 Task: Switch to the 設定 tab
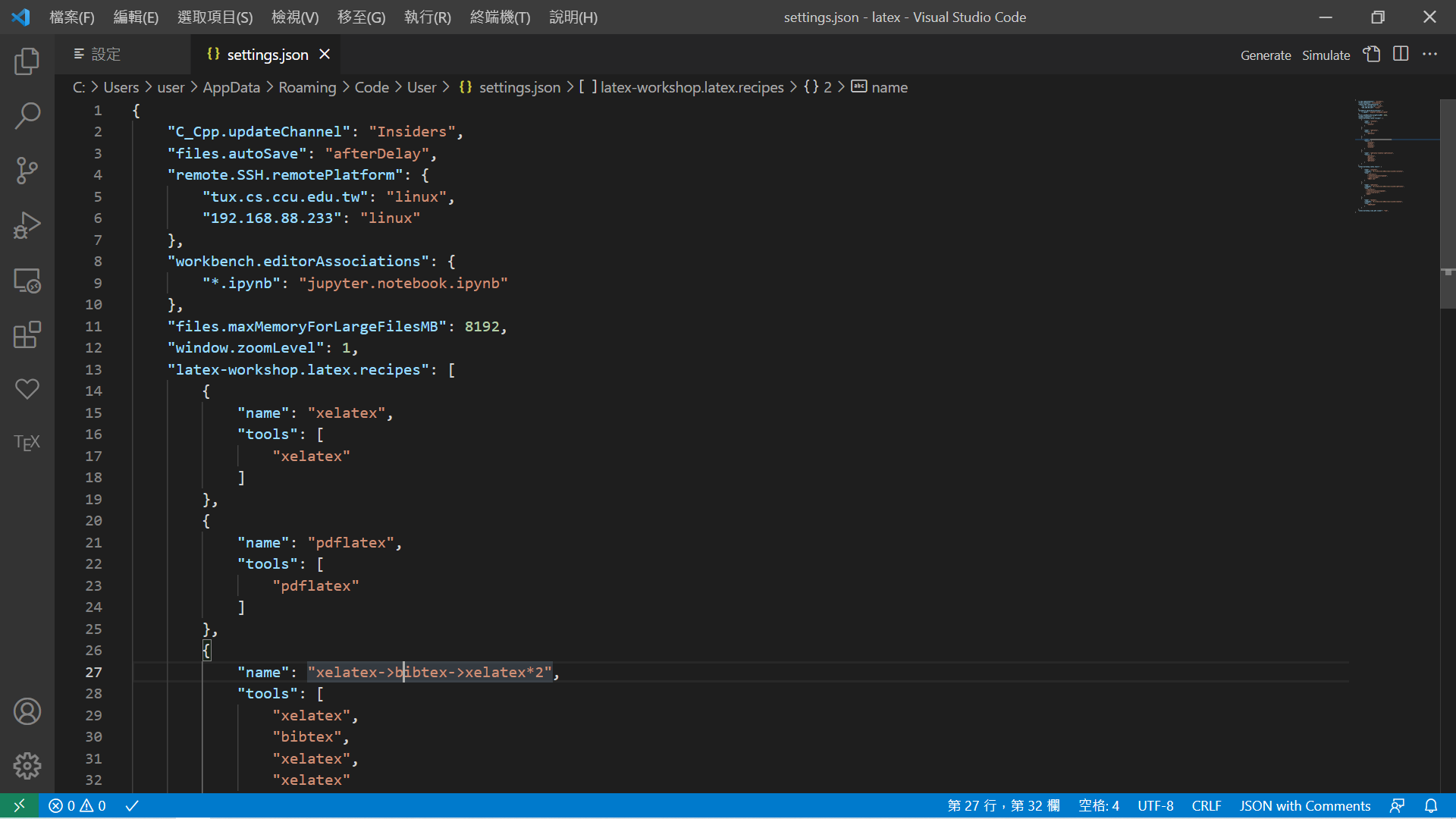(106, 55)
